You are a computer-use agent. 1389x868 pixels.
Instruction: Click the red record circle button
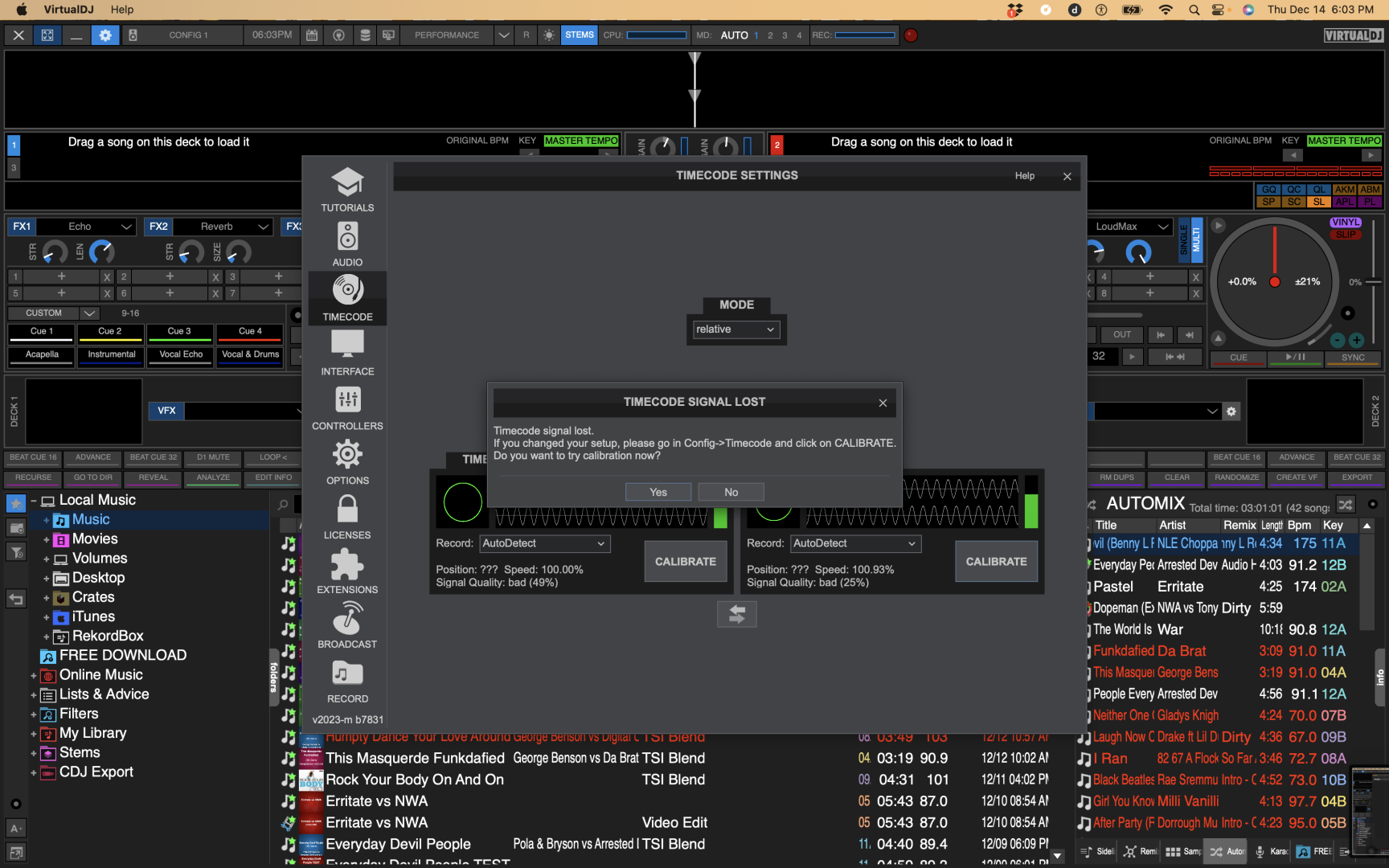pos(911,35)
